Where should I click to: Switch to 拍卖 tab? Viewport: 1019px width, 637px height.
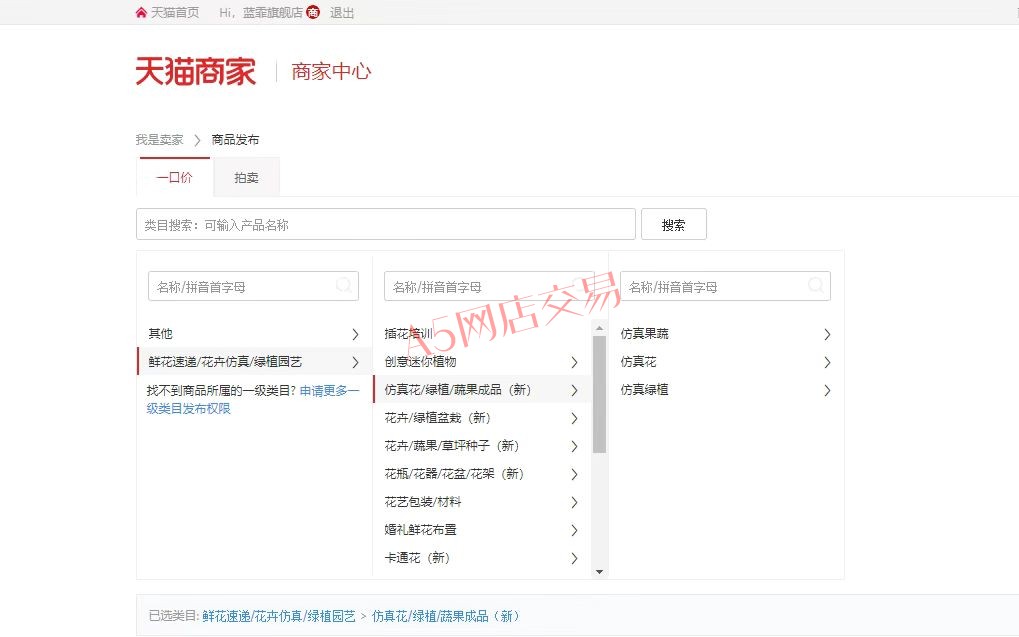point(246,177)
